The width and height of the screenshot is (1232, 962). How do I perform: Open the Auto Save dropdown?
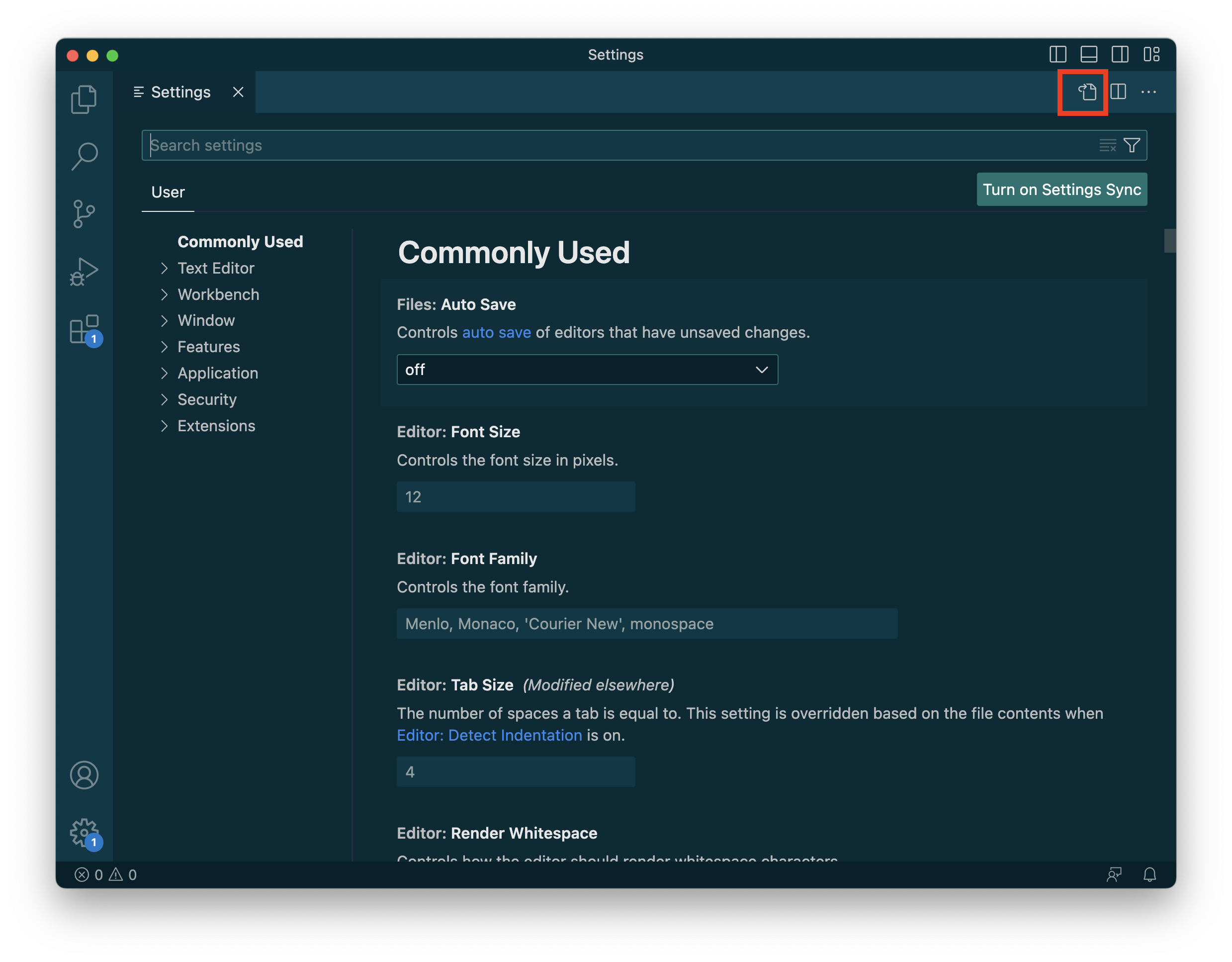click(x=587, y=370)
